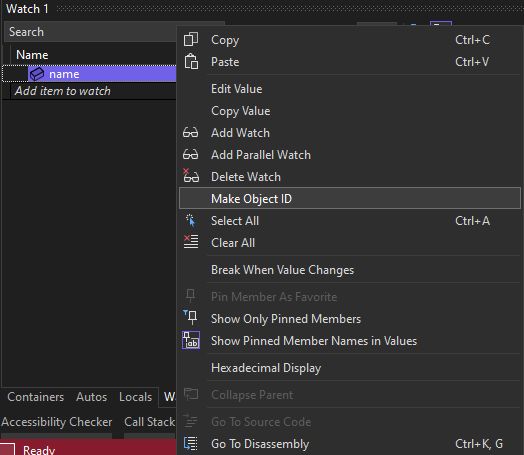524x455 pixels.
Task: Click the object icon beside the name watch item
Action: coord(36,74)
